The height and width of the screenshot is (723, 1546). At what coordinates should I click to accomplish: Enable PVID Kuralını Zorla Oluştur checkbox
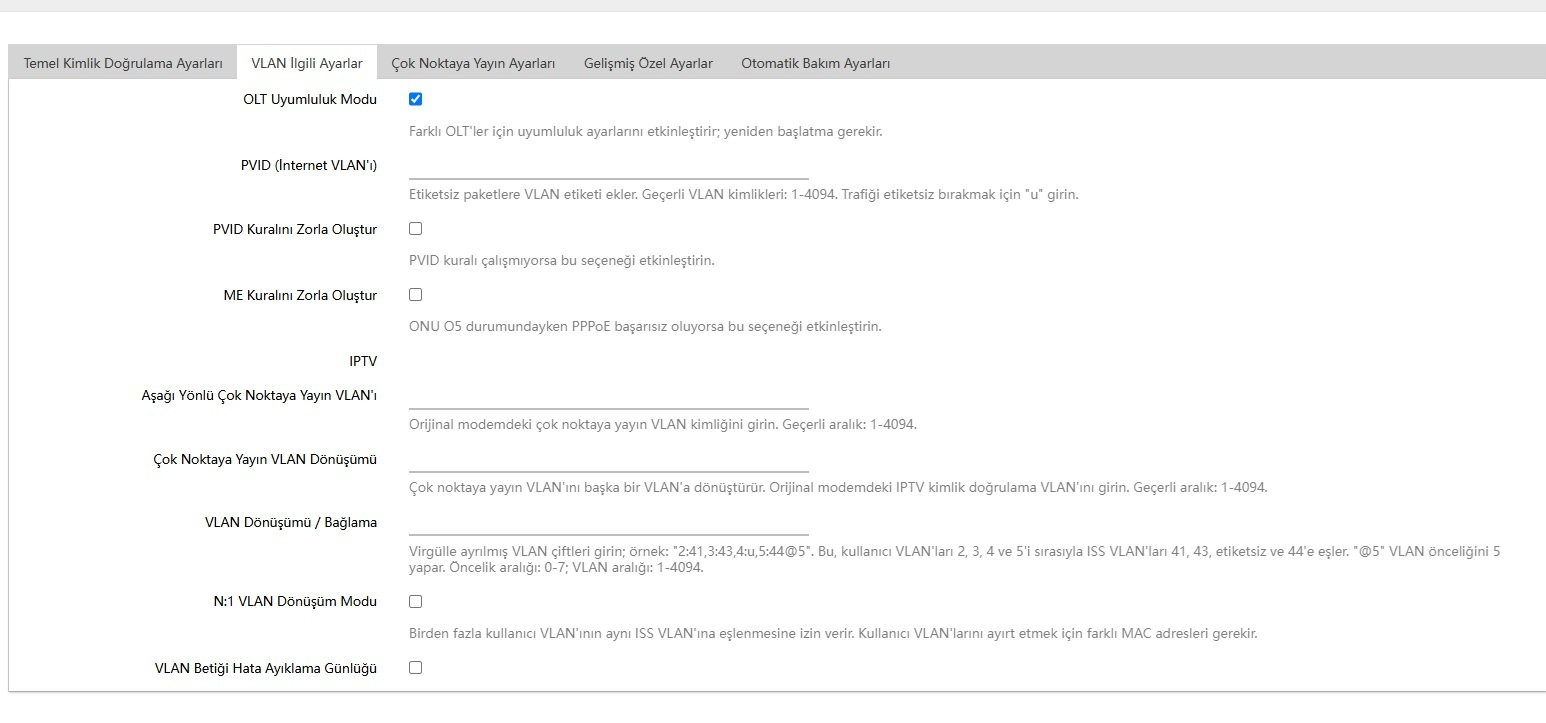pyautogui.click(x=416, y=229)
